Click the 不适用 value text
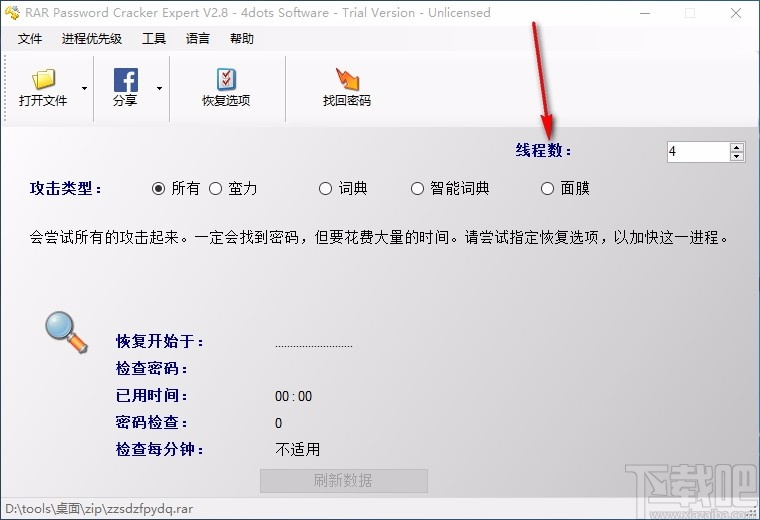This screenshot has height=520, width=760. click(298, 450)
